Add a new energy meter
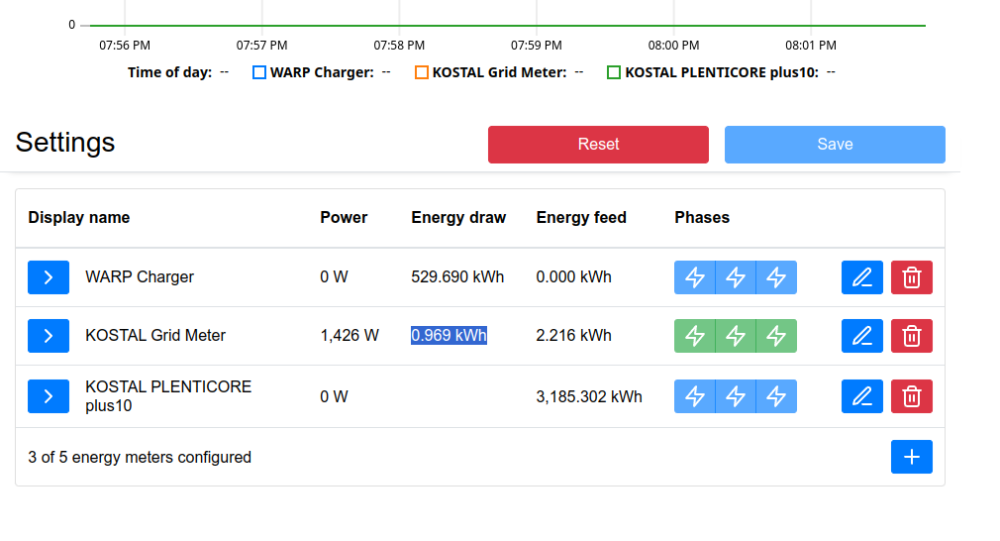The height and width of the screenshot is (541, 1000). [911, 457]
